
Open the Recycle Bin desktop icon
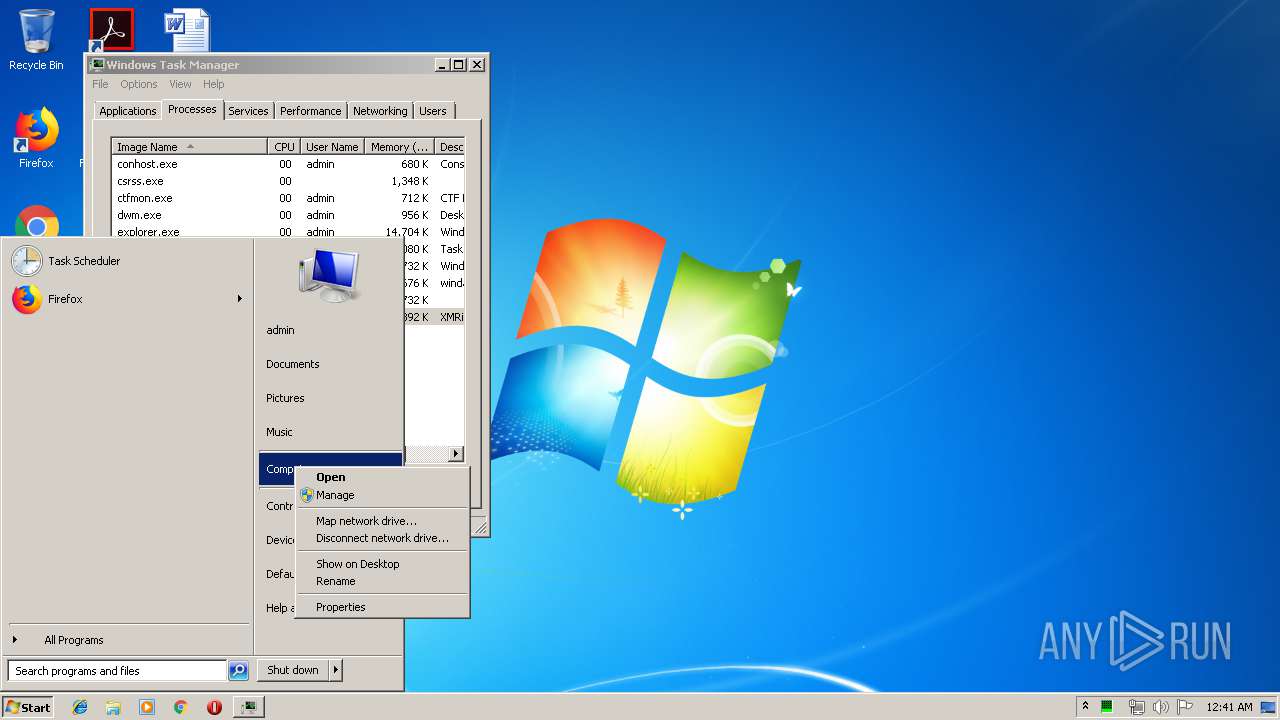click(x=36, y=40)
